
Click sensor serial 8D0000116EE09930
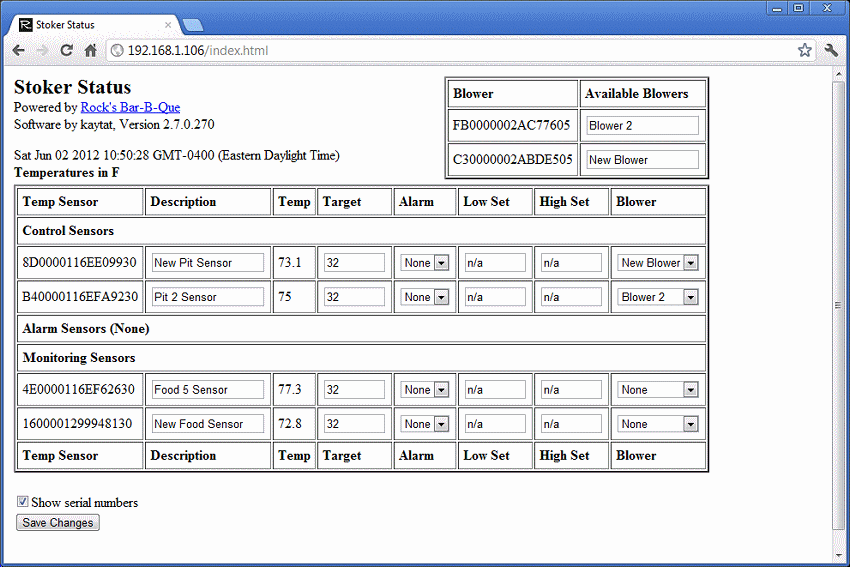tap(79, 263)
